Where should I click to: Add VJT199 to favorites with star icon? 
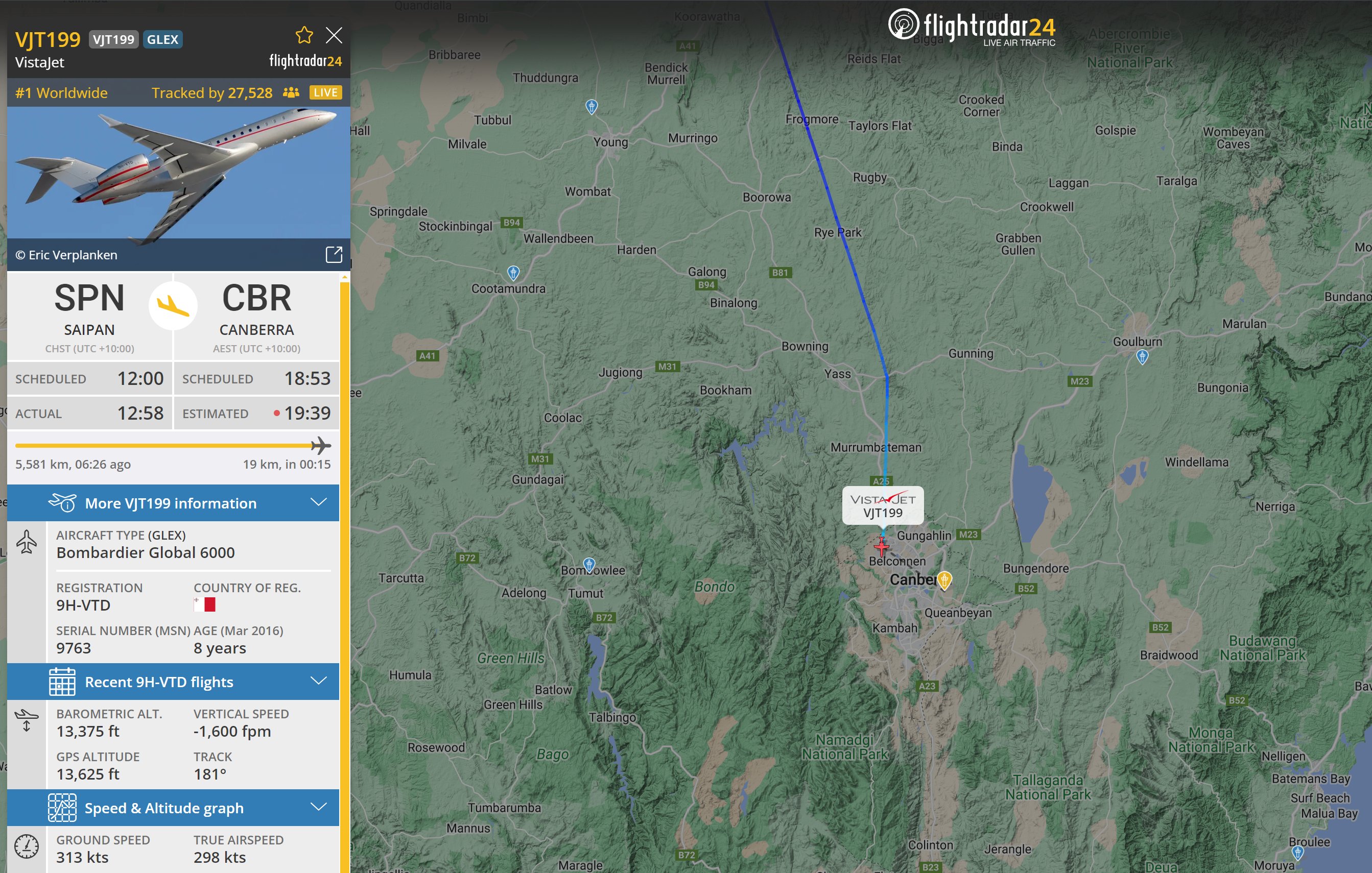tap(304, 35)
